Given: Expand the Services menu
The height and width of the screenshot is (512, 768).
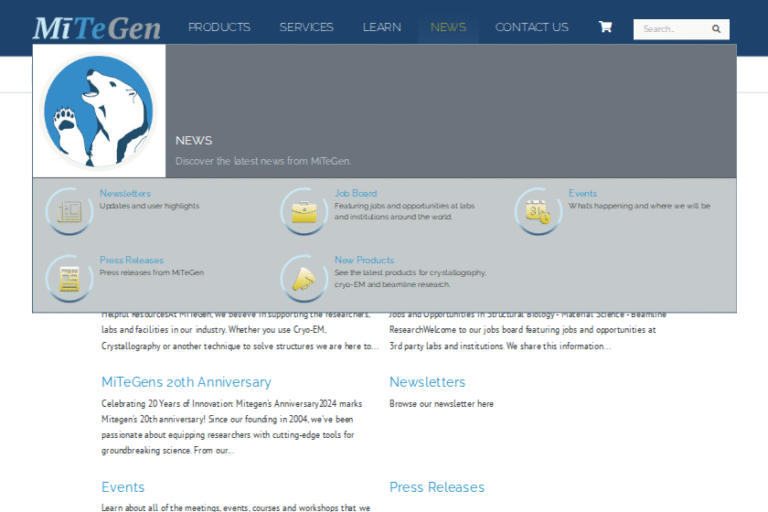Looking at the screenshot, I should [306, 27].
